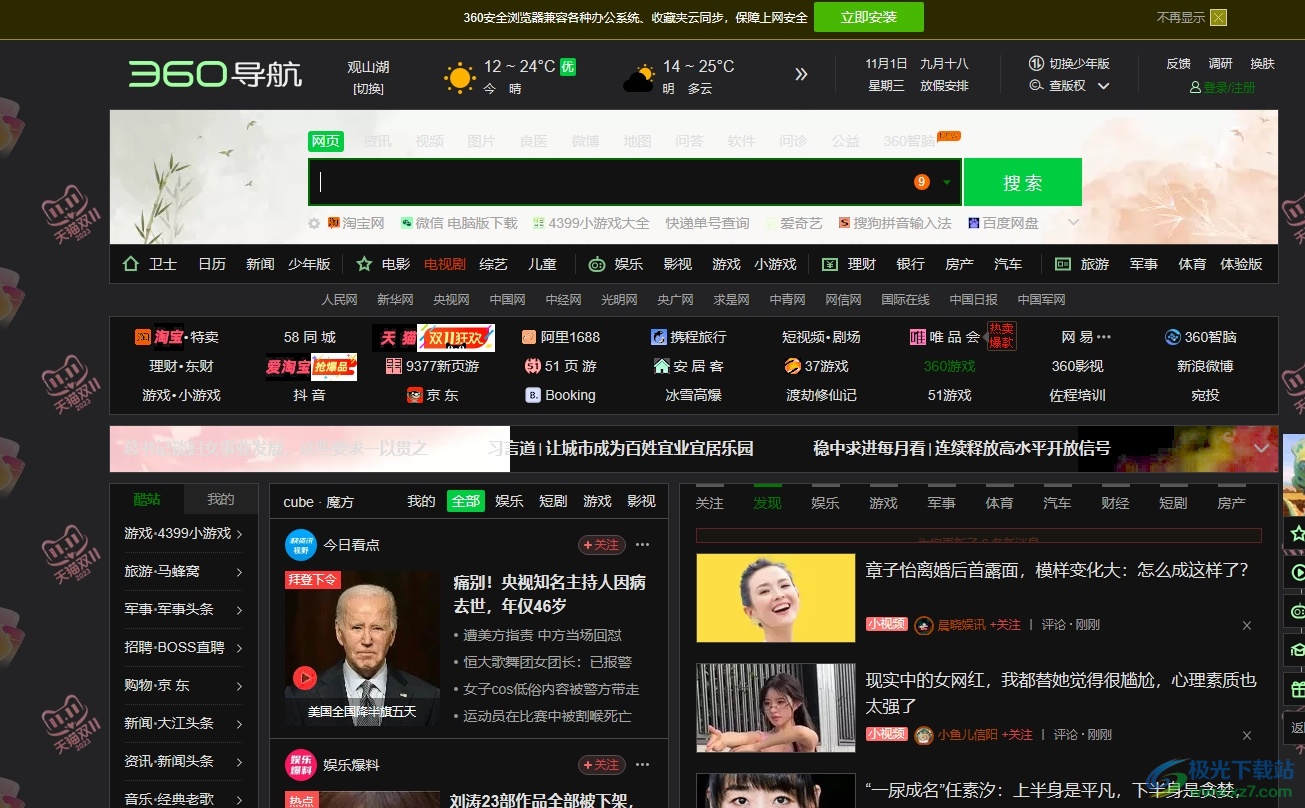The image size is (1305, 808).
Task: Click 登录/注册 login link
Action: [x=1222, y=87]
